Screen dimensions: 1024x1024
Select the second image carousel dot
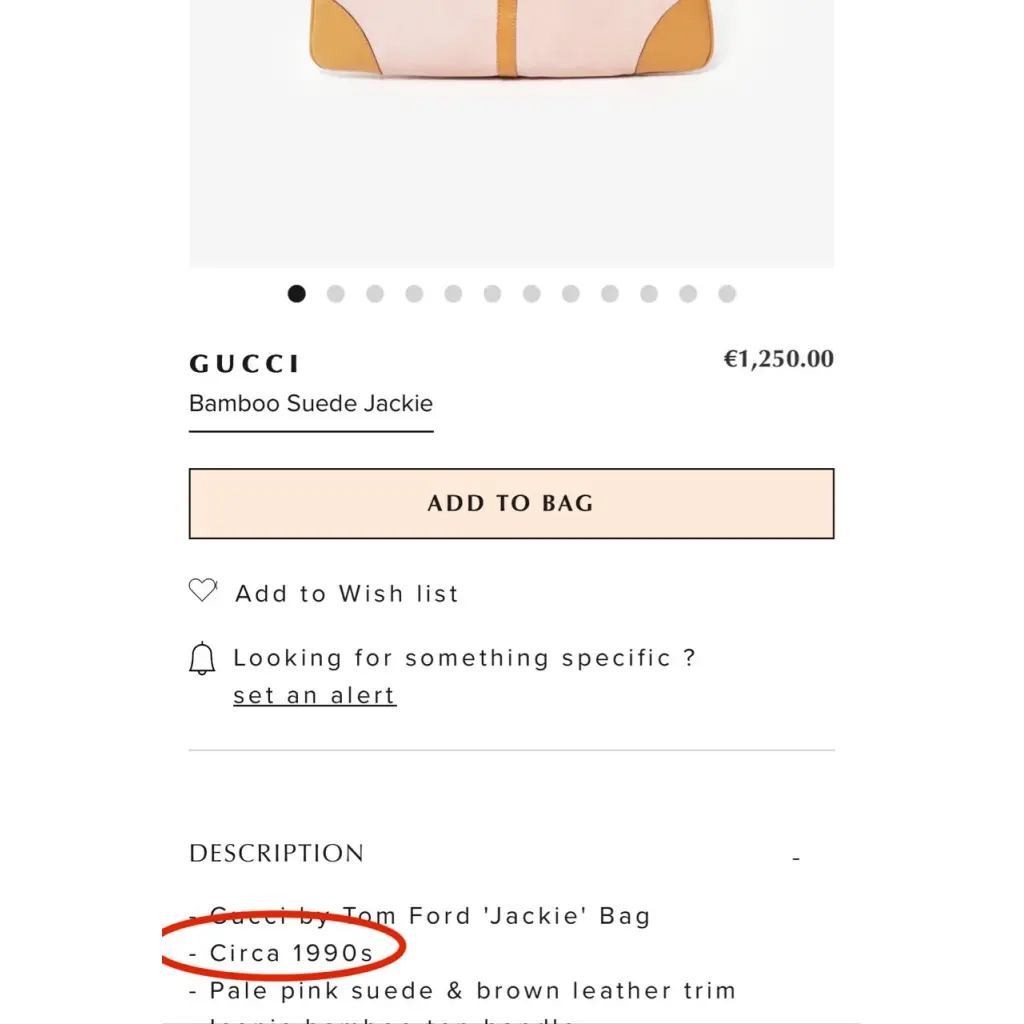[336, 294]
